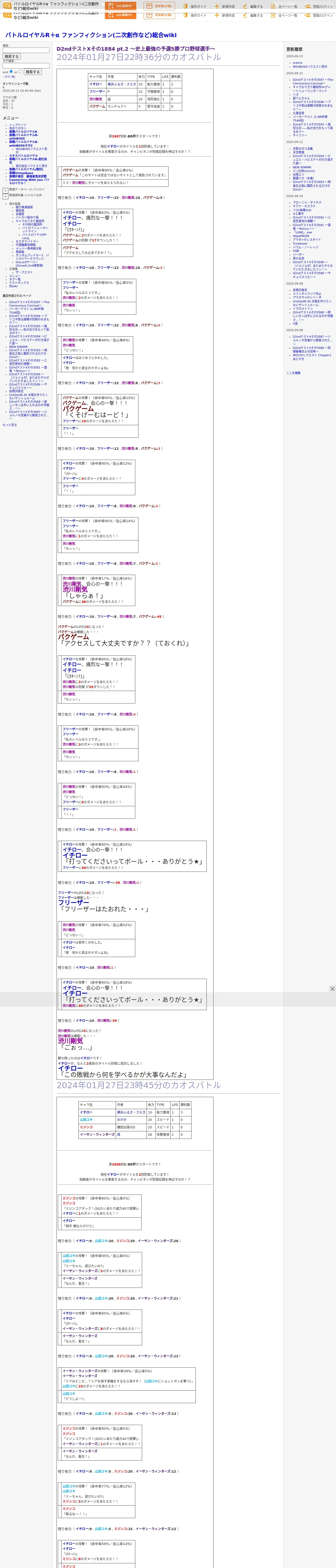Image resolution: width=336 pixels, height=1568 pixels.
Task: Go to トップページ in the menu
Action: (18, 125)
